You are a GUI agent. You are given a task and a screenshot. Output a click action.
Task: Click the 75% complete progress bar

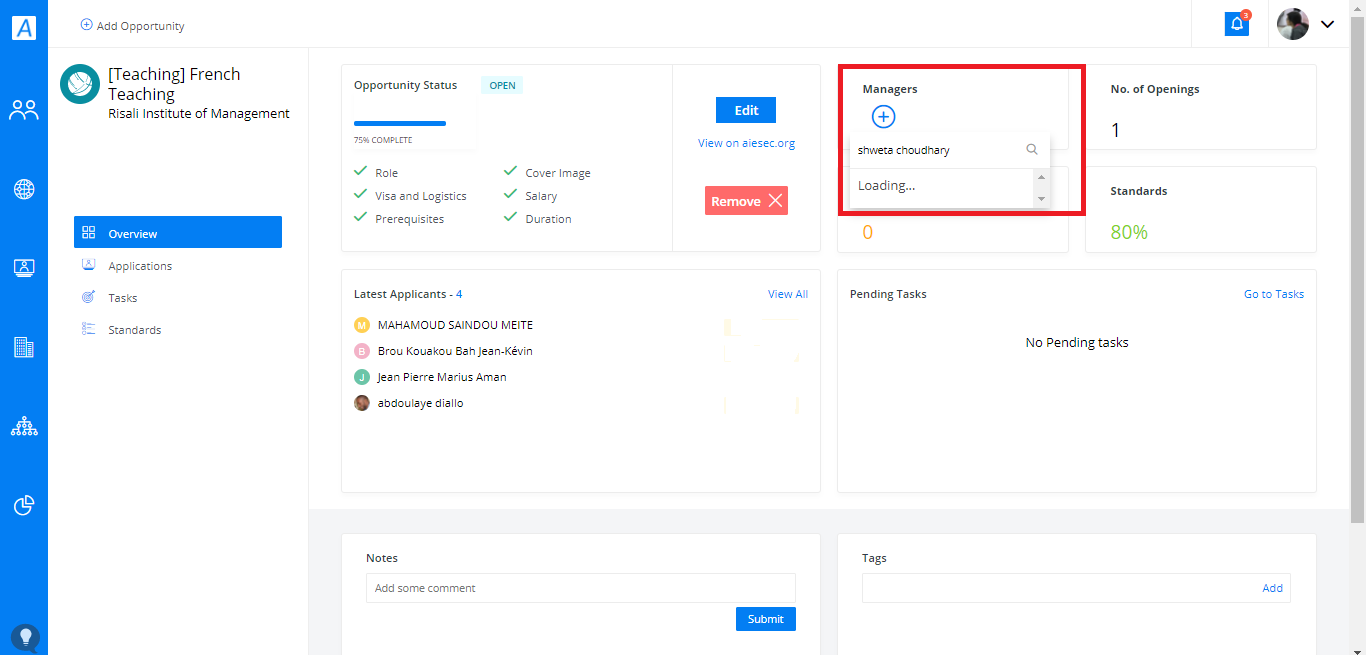(400, 124)
